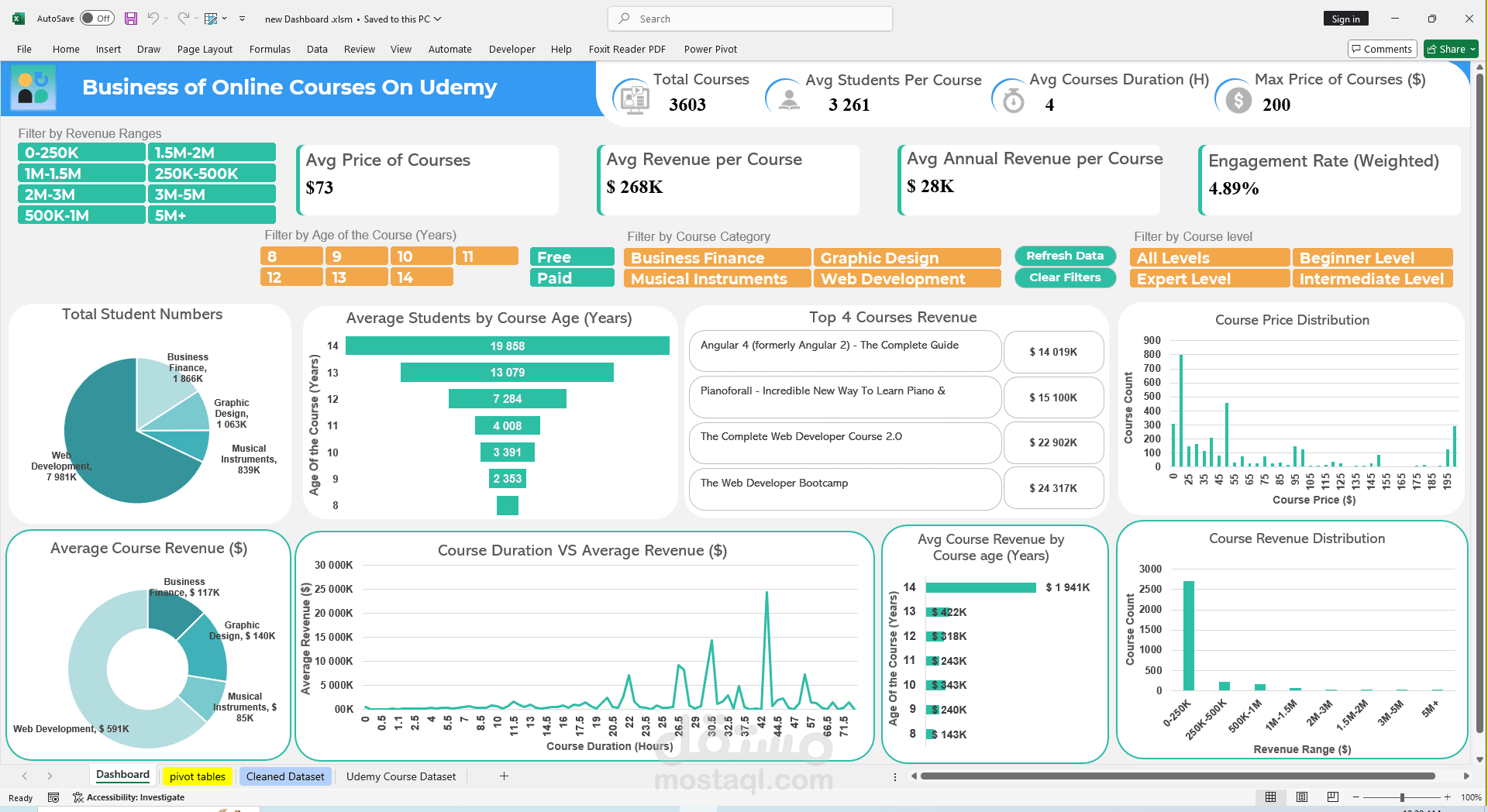Open the Developer ribbon tab
The width and height of the screenshot is (1488, 812).
511,49
